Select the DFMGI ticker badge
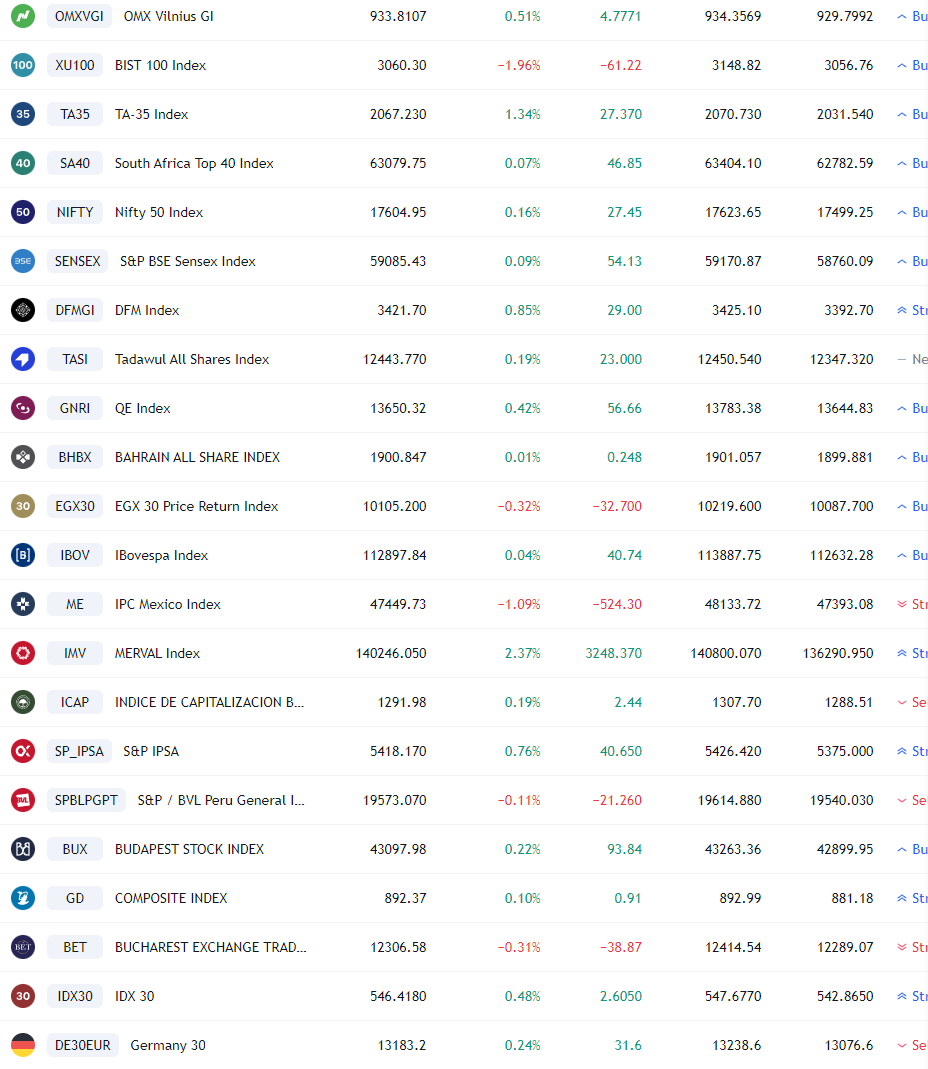This screenshot has height=1069, width=928. [75, 310]
